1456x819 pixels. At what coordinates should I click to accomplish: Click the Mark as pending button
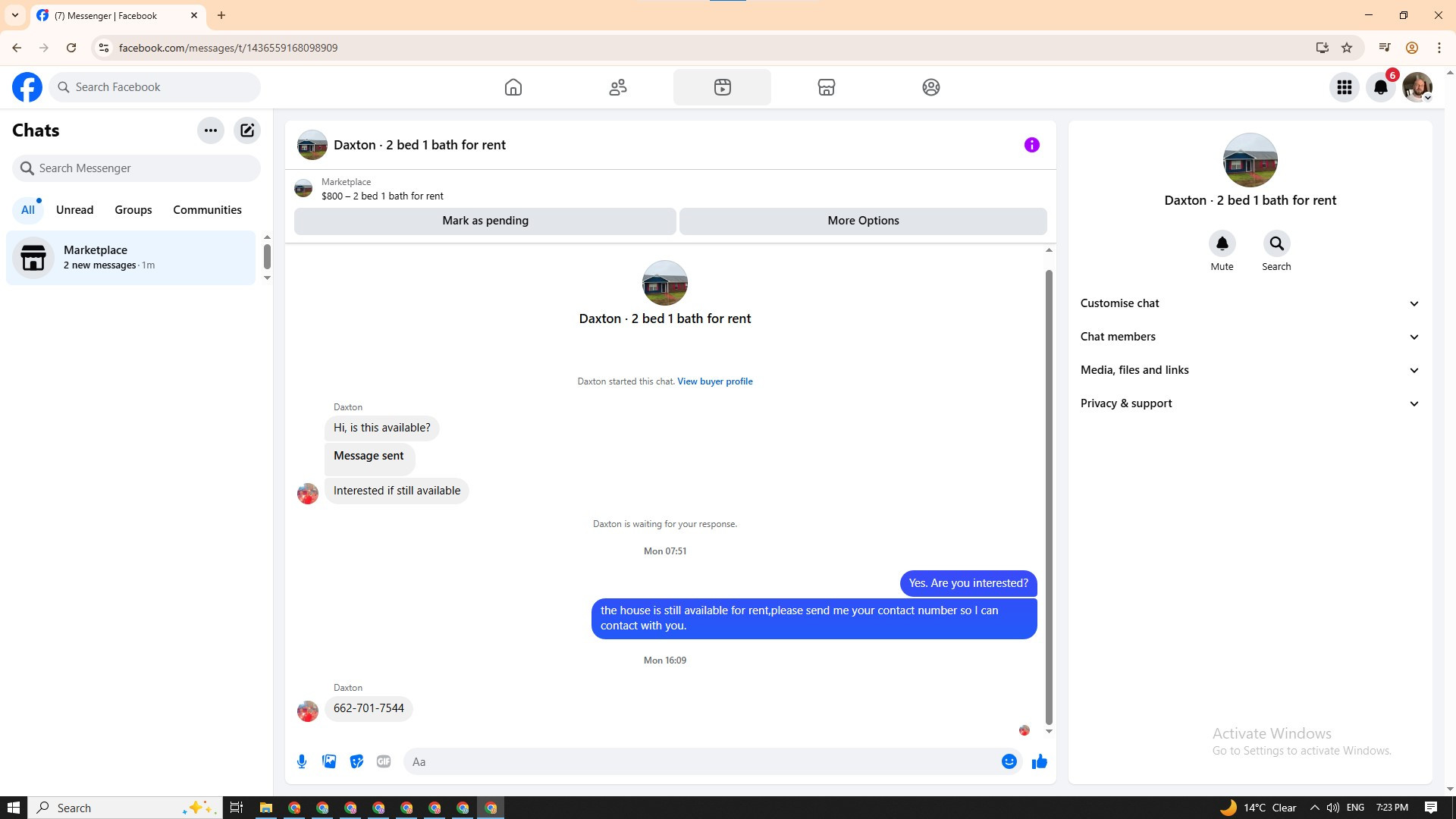point(485,221)
